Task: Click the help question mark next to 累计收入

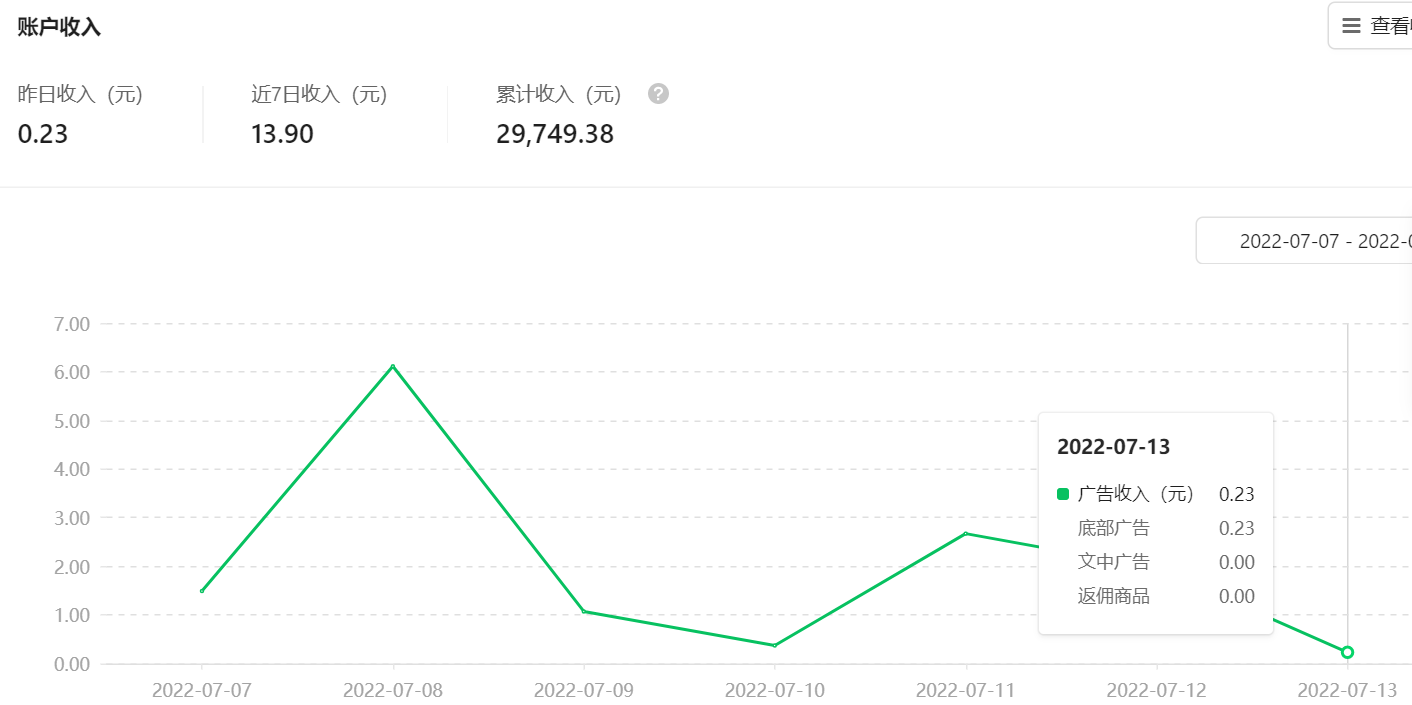Action: (x=658, y=94)
